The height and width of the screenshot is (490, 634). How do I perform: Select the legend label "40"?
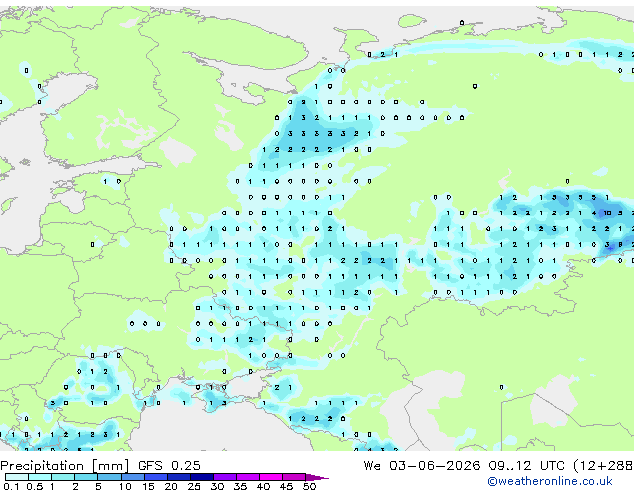coord(263,486)
